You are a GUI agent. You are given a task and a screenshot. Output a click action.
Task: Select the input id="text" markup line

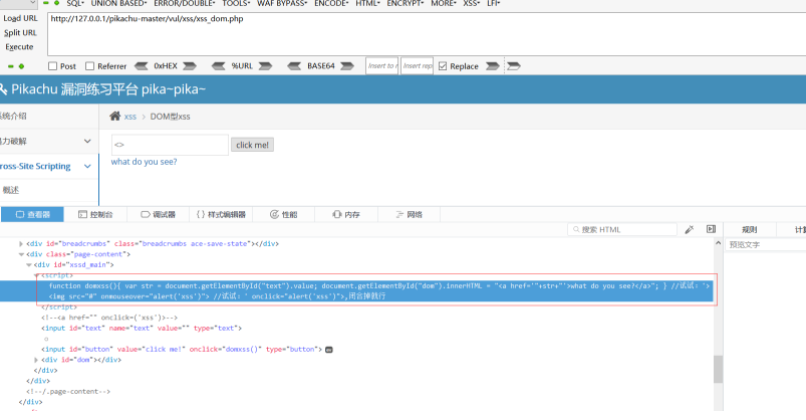point(141,328)
